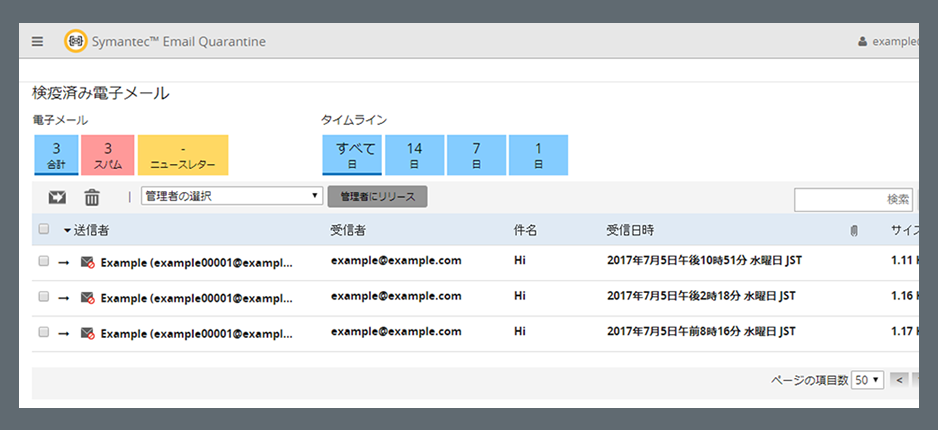Select the 合計 3 filter tab
The image size is (938, 430).
tap(56, 155)
